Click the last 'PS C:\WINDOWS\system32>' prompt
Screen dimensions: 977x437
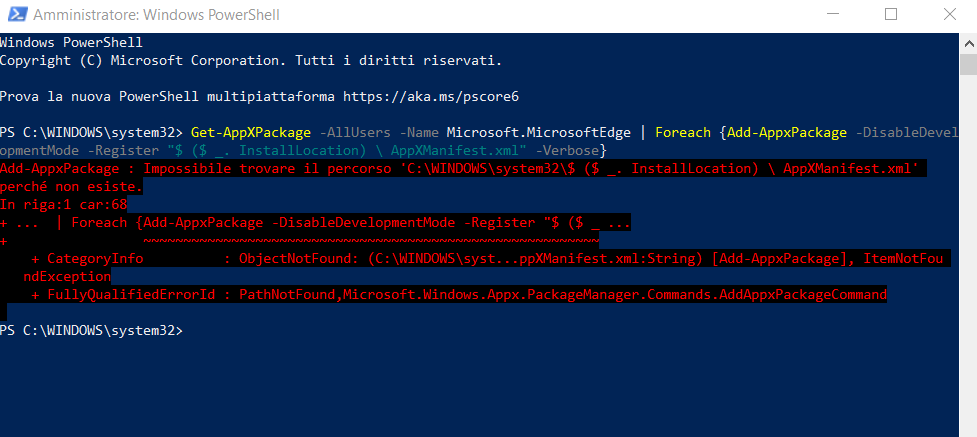[x=91, y=330]
